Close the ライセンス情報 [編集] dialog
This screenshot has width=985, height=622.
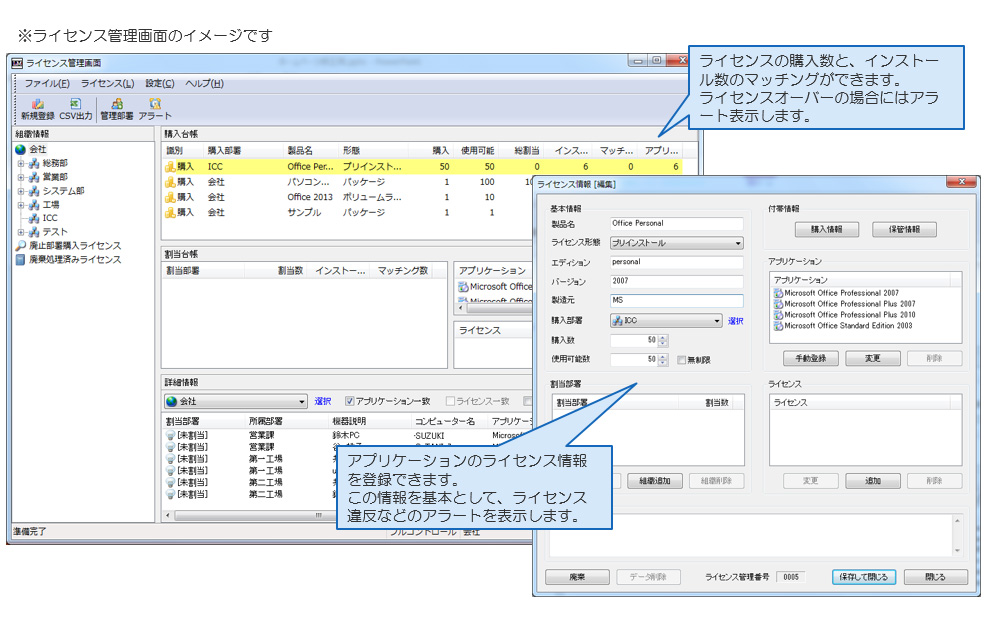click(961, 182)
